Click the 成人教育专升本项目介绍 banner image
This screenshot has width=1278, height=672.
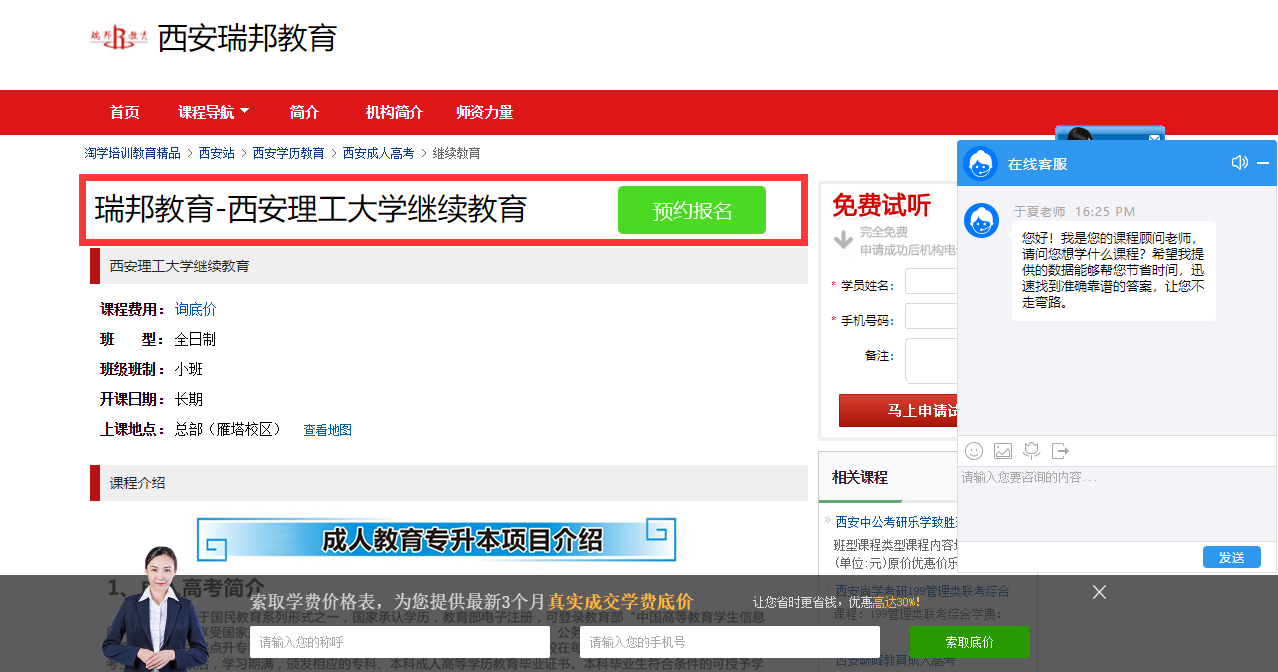436,540
